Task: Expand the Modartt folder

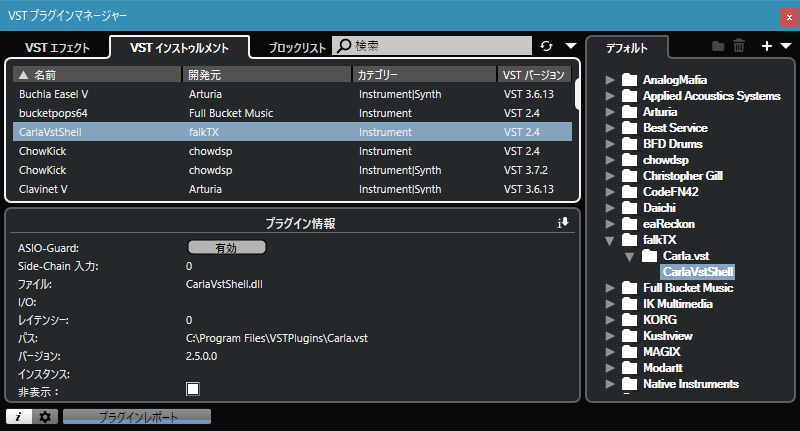Action: (x=610, y=368)
